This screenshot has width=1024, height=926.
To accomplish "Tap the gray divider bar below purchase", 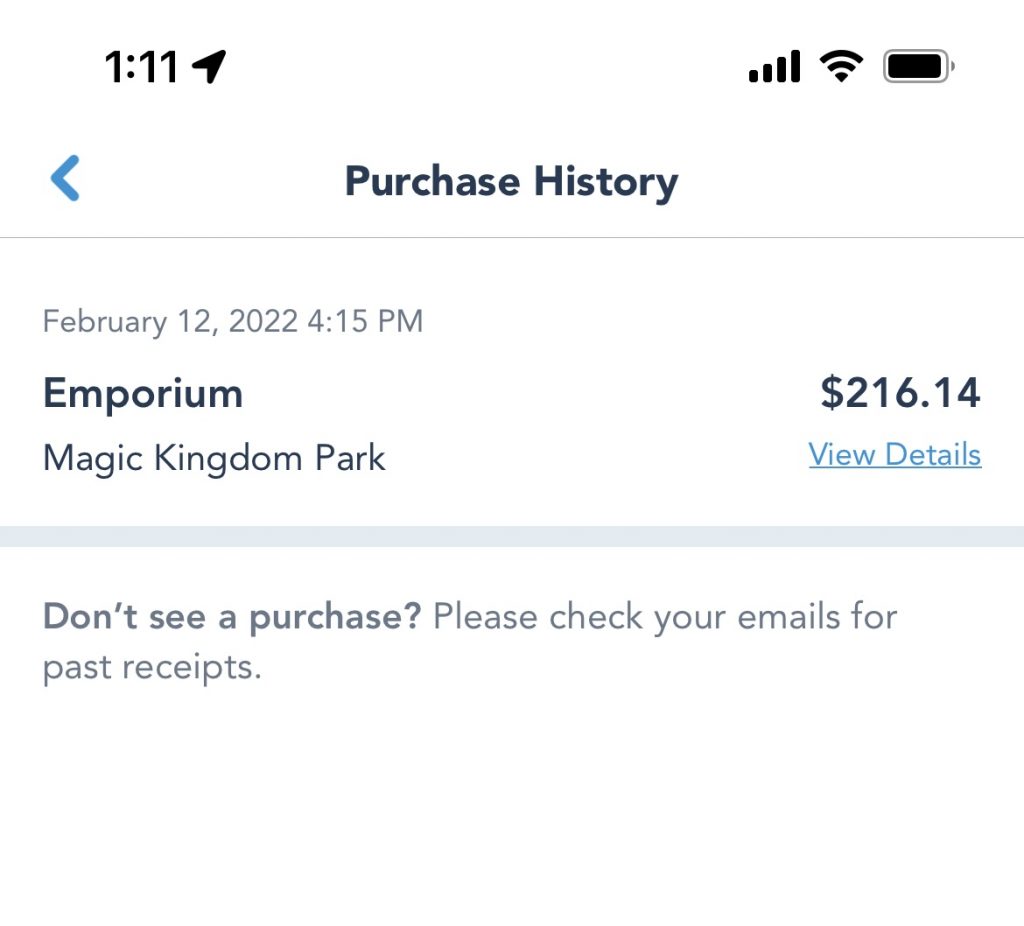I will (x=512, y=536).
